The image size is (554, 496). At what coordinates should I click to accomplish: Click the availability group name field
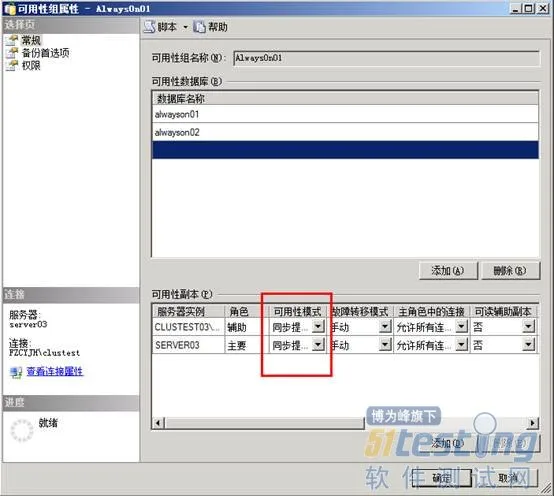(386, 58)
